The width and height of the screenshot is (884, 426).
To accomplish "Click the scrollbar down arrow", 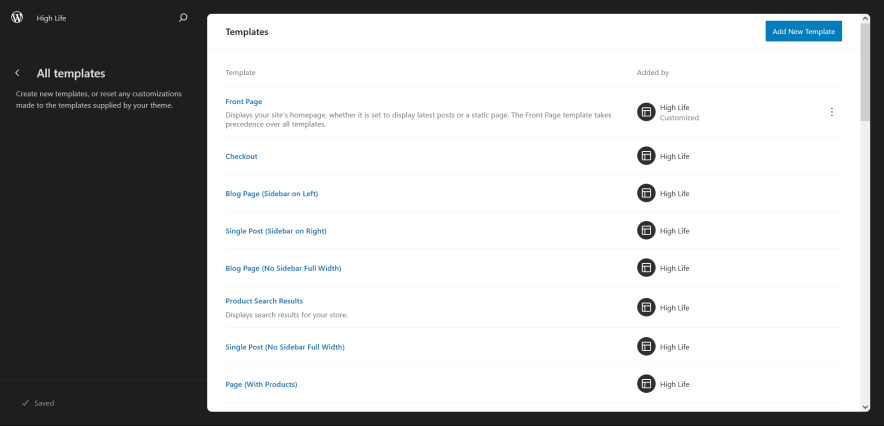I will (x=865, y=406).
